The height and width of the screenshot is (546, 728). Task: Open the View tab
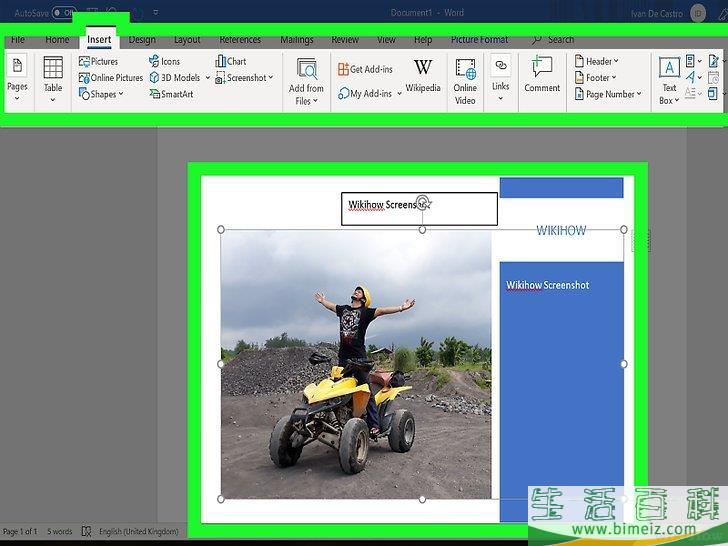386,40
